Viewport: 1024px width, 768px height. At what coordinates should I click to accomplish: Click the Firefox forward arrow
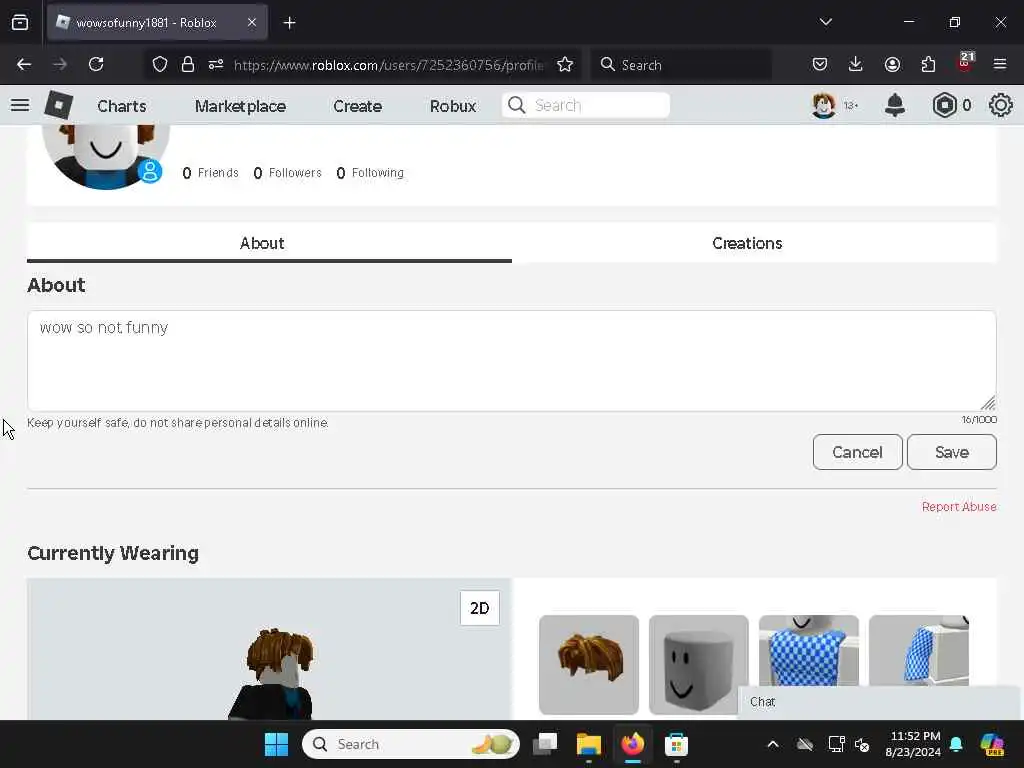(60, 65)
